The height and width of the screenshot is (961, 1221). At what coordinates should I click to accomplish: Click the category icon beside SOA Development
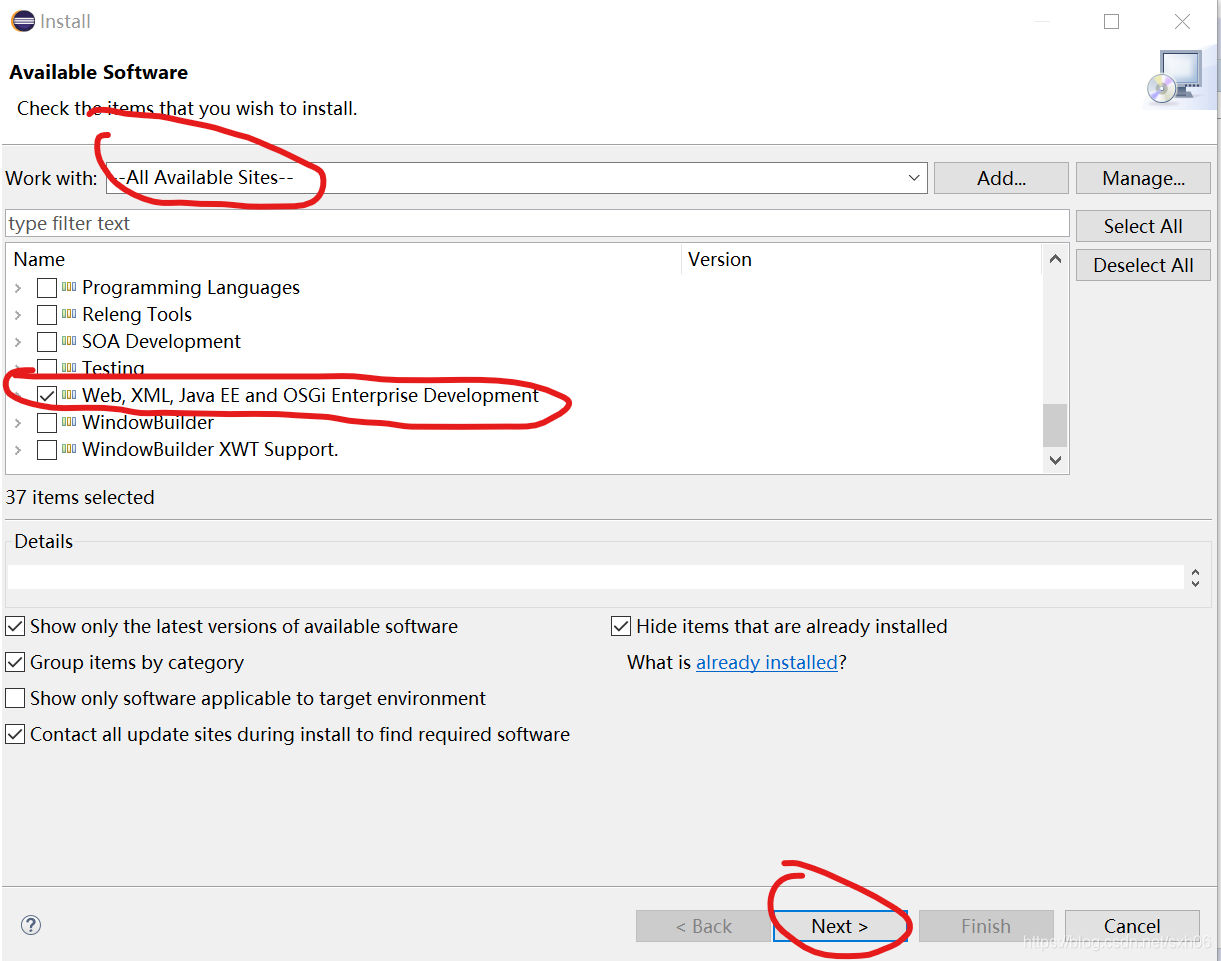(x=69, y=341)
